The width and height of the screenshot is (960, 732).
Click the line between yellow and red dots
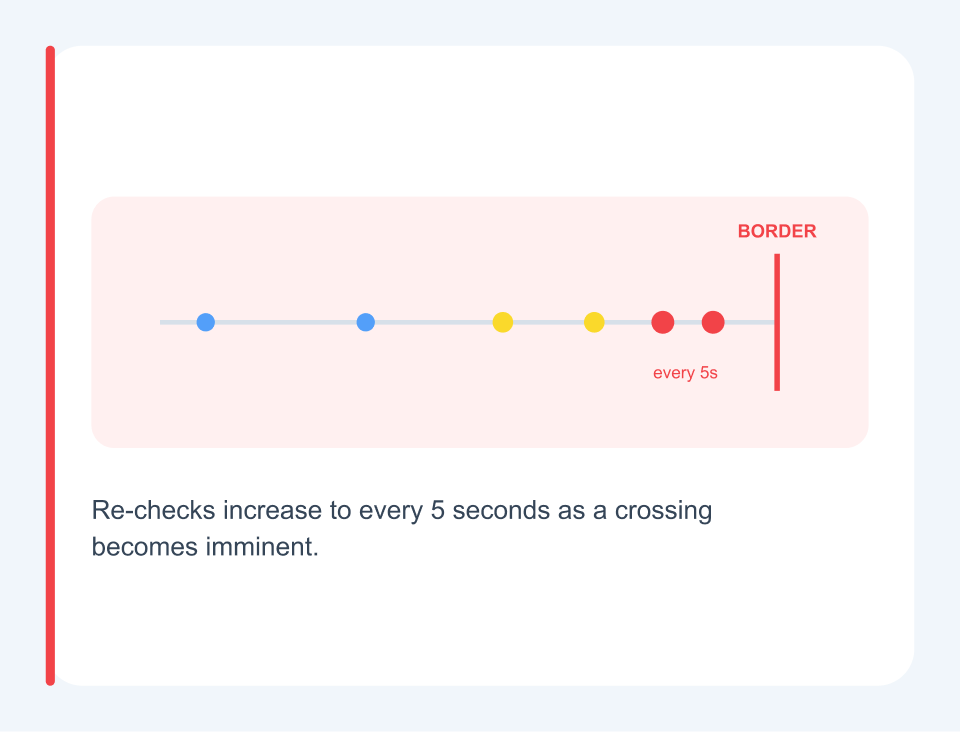coord(628,322)
